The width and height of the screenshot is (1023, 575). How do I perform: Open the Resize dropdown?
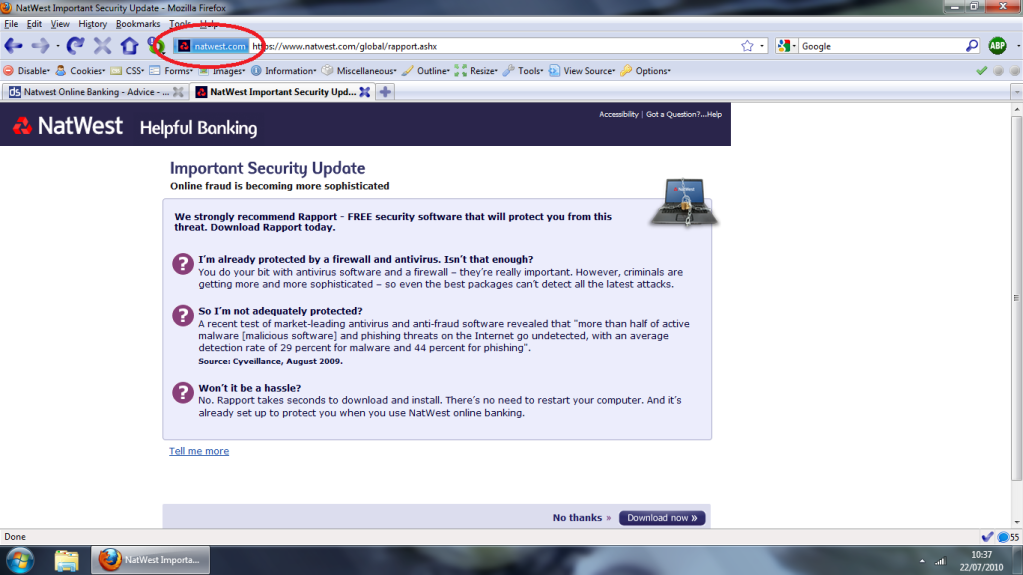[x=476, y=70]
